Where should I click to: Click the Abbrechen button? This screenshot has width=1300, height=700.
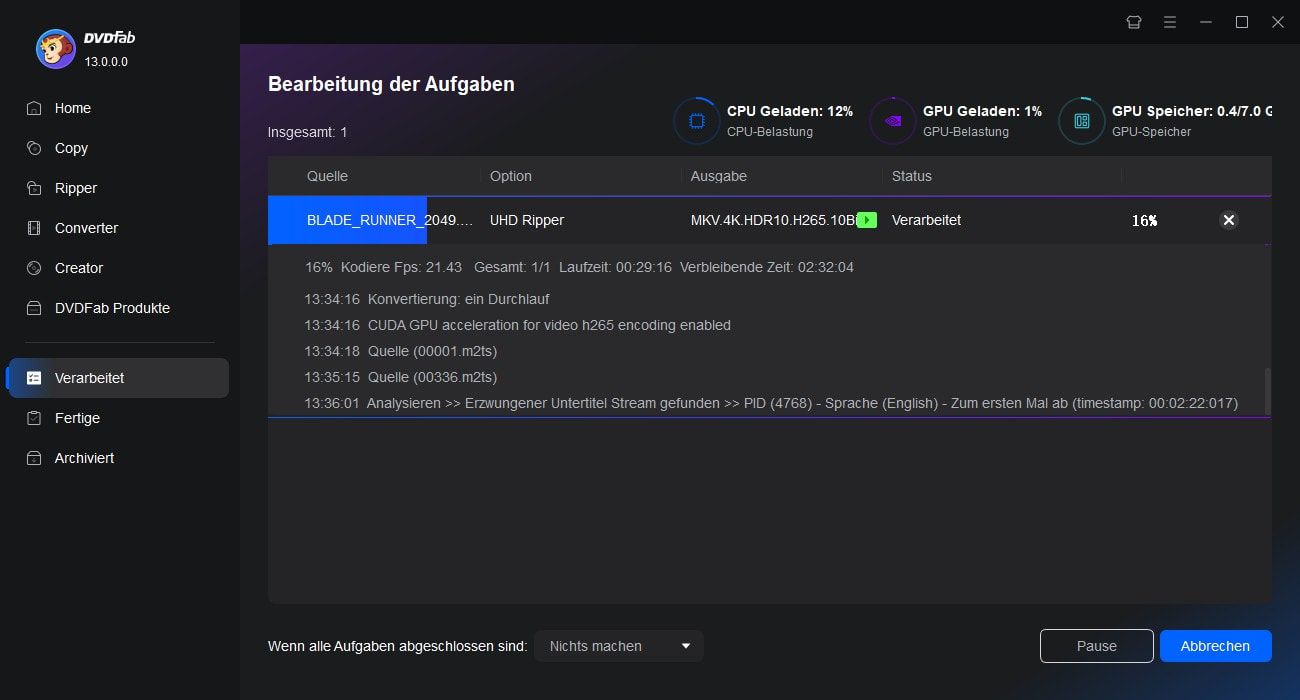pyautogui.click(x=1215, y=646)
